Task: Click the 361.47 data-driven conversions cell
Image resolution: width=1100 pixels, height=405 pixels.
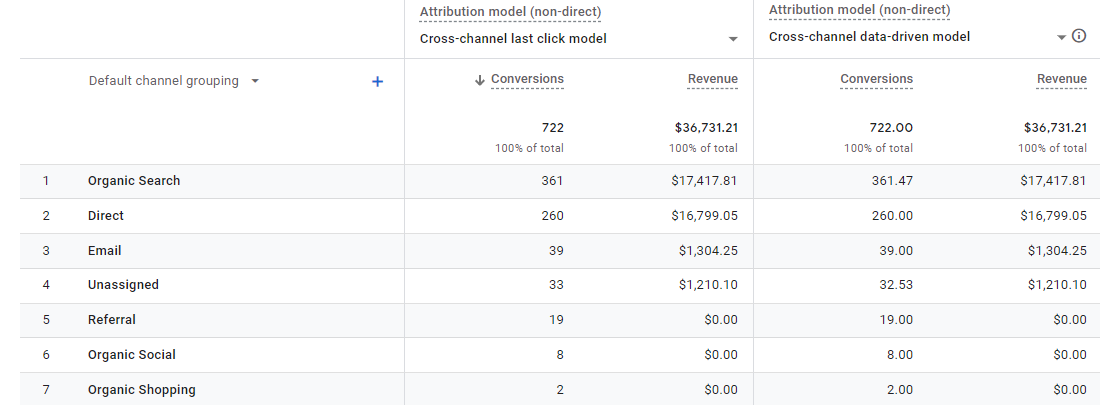Action: 890,181
